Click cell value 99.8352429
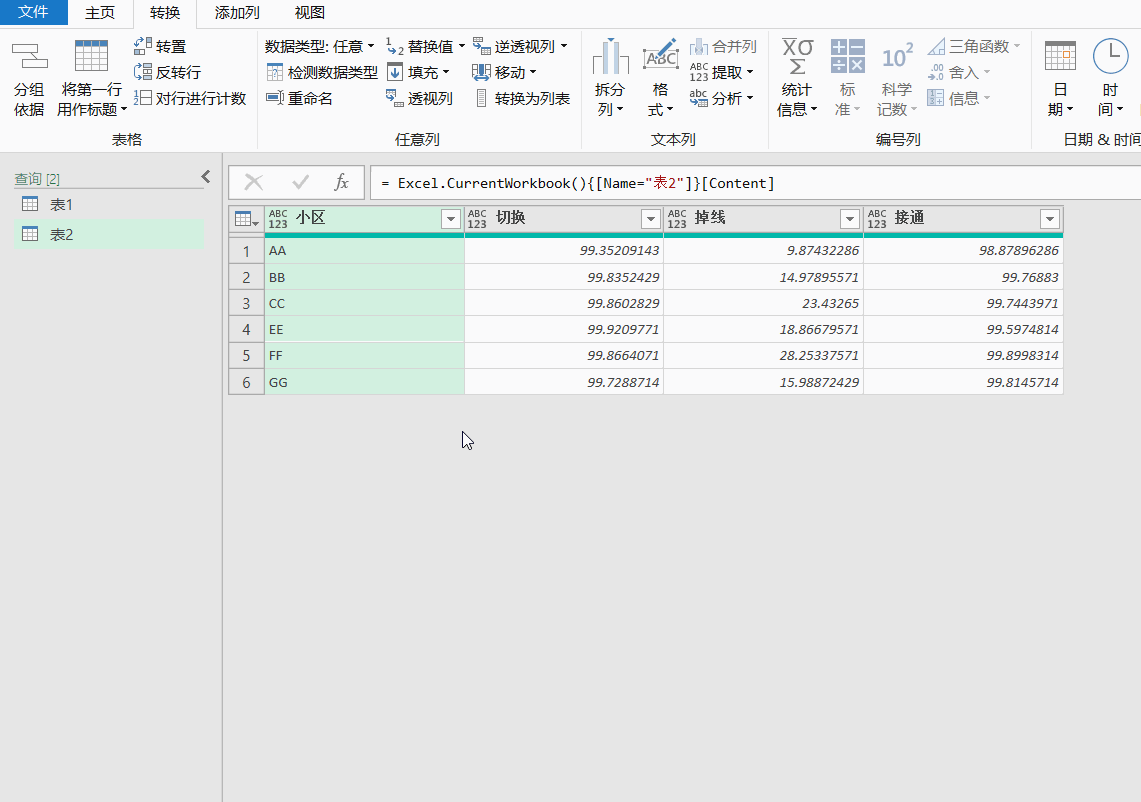Screen dimensions: 1141x802 click(564, 277)
